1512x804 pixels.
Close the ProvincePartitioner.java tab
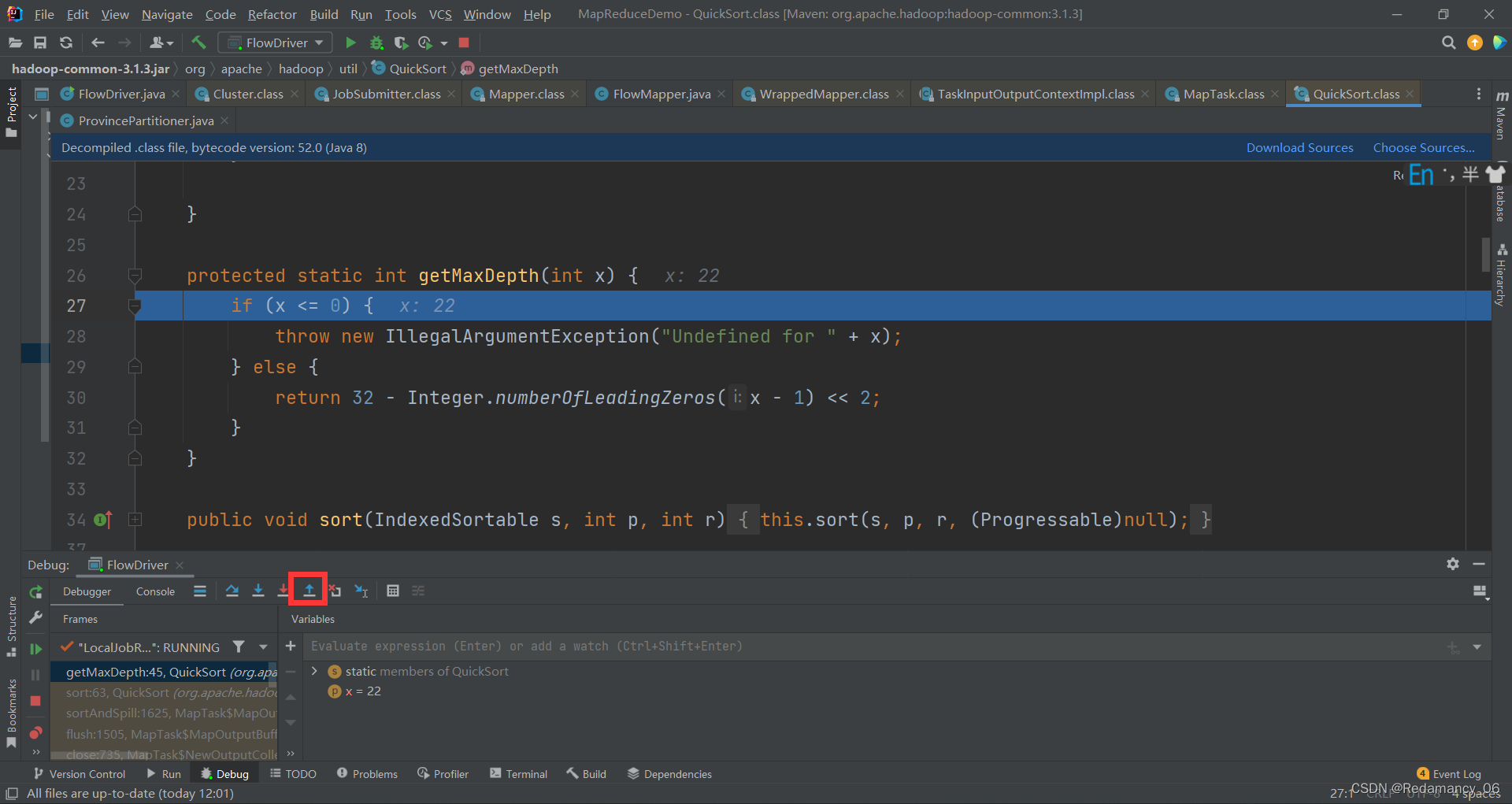[225, 120]
